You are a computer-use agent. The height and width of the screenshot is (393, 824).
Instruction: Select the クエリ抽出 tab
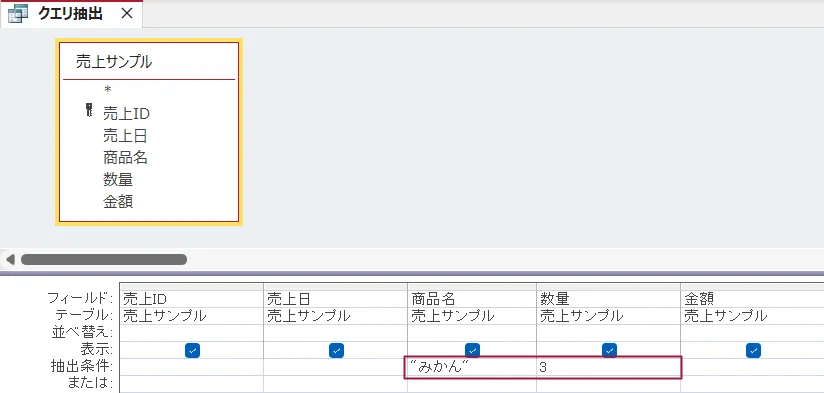[71, 14]
